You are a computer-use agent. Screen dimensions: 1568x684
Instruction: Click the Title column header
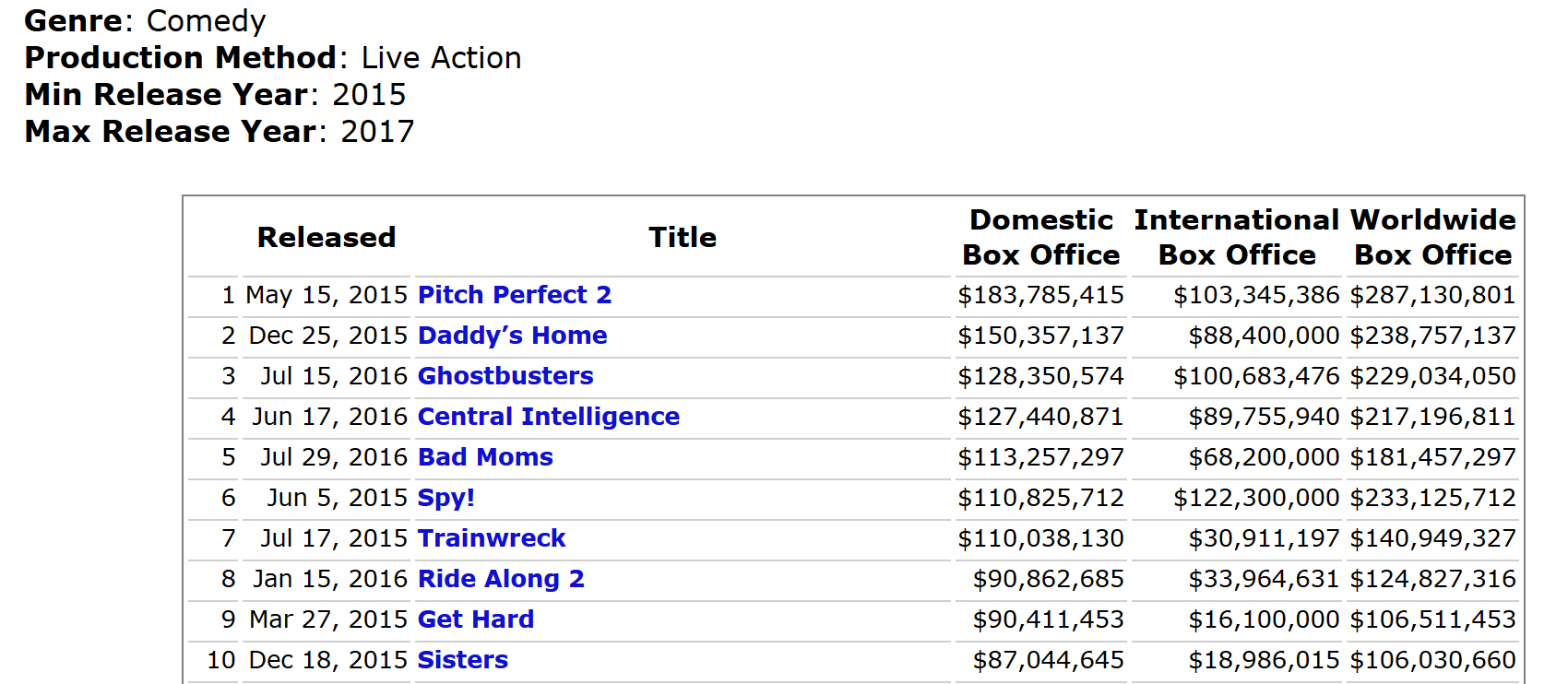682,238
